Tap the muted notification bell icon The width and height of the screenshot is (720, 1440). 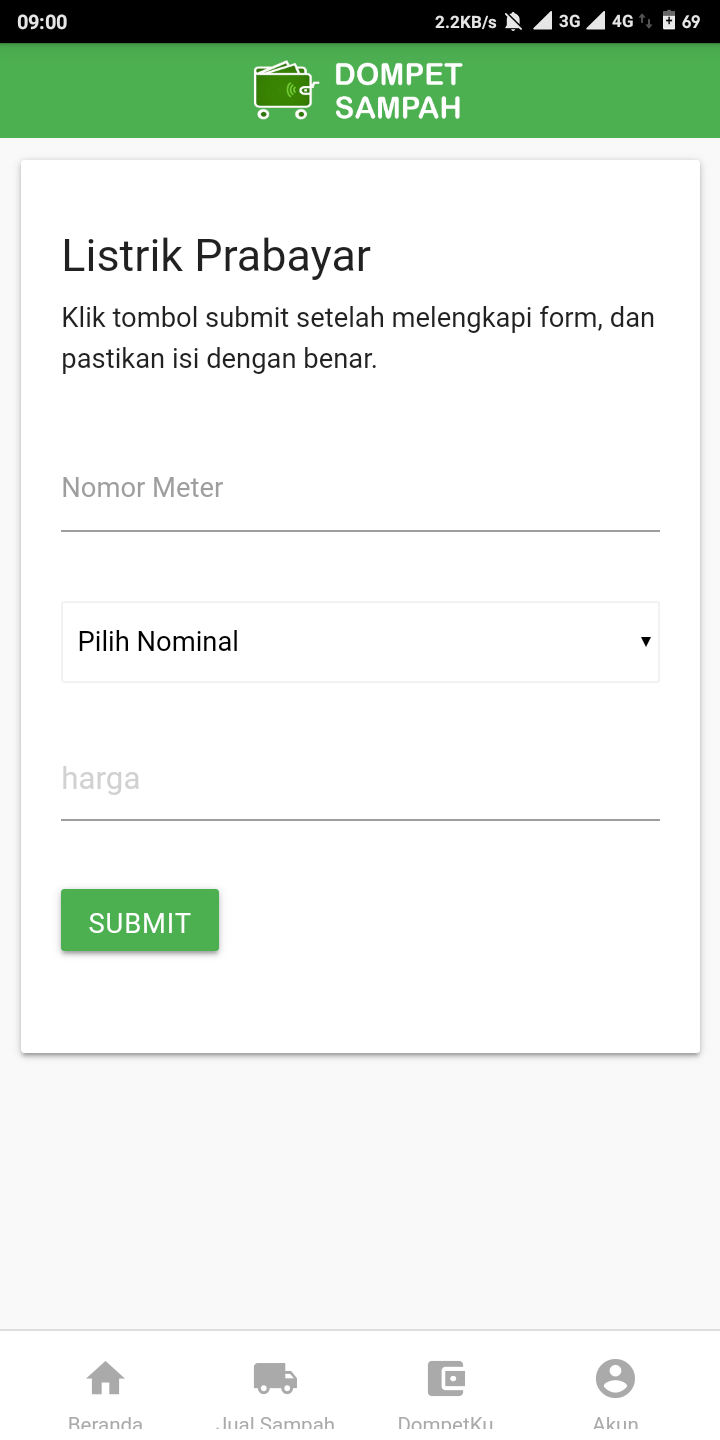point(514,21)
